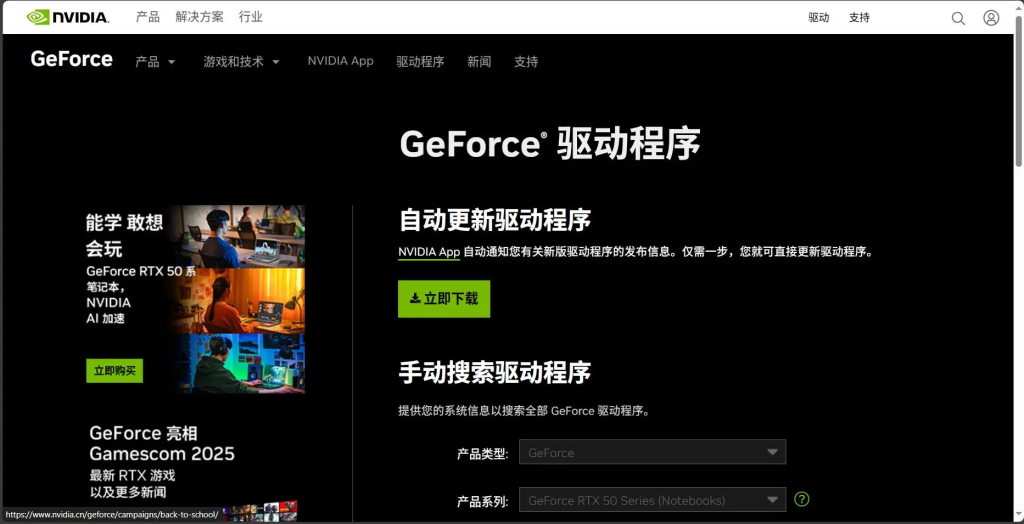1024x524 pixels.
Task: Open the 产品系列 RTX 50 Series dropdown
Action: (651, 500)
